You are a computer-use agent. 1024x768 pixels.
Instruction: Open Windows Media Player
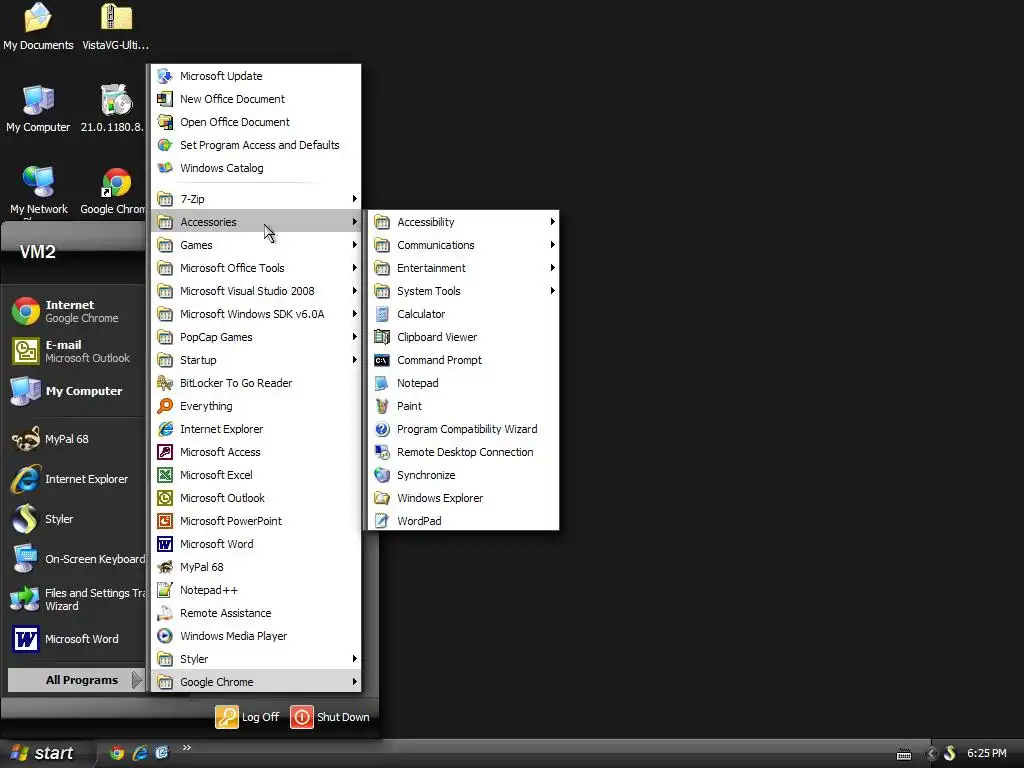point(256,636)
